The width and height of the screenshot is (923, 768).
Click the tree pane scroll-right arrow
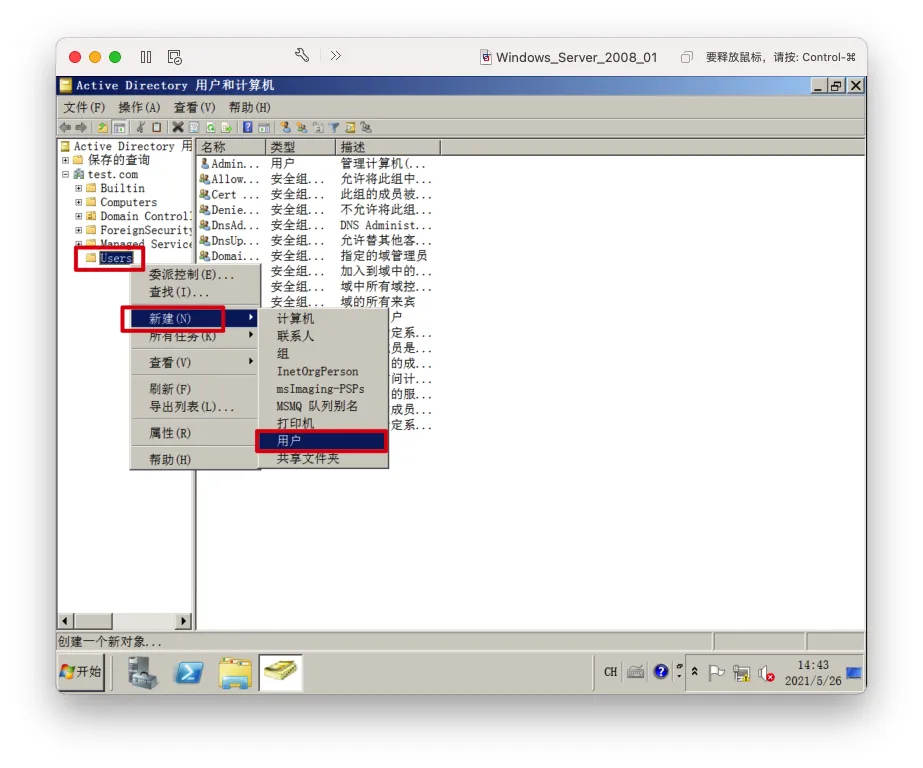184,620
